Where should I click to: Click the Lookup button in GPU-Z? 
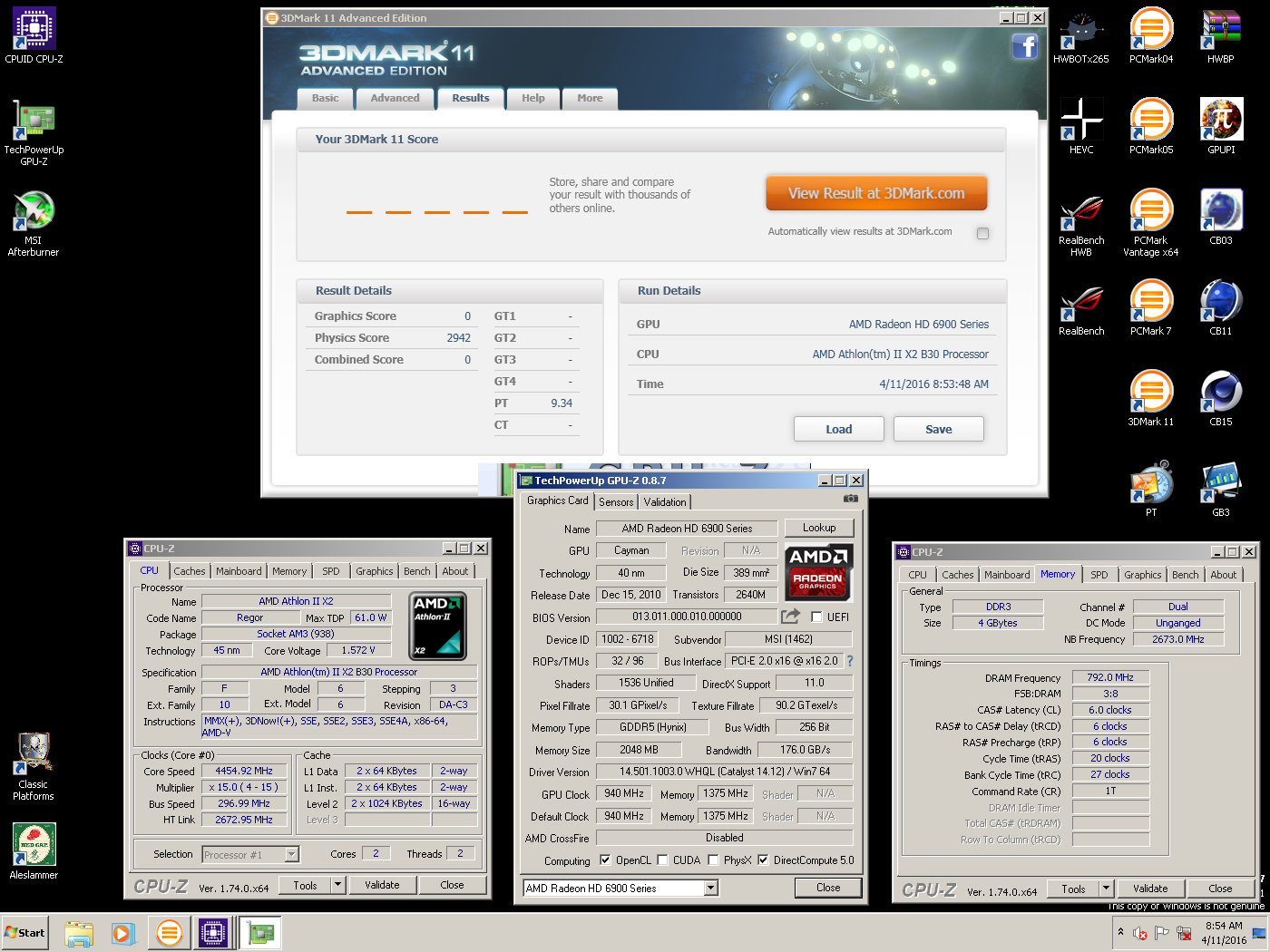tap(819, 528)
